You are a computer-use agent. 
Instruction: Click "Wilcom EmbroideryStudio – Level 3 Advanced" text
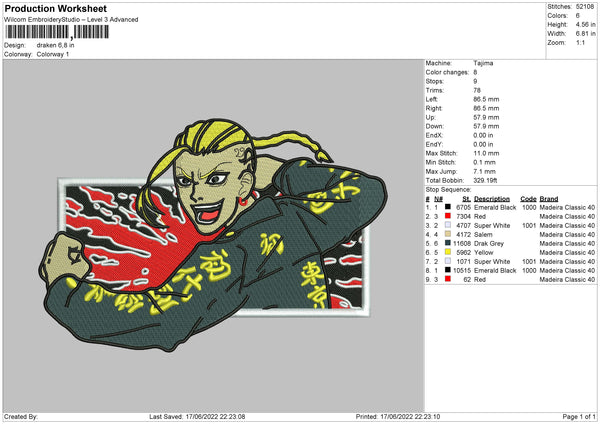click(71, 20)
